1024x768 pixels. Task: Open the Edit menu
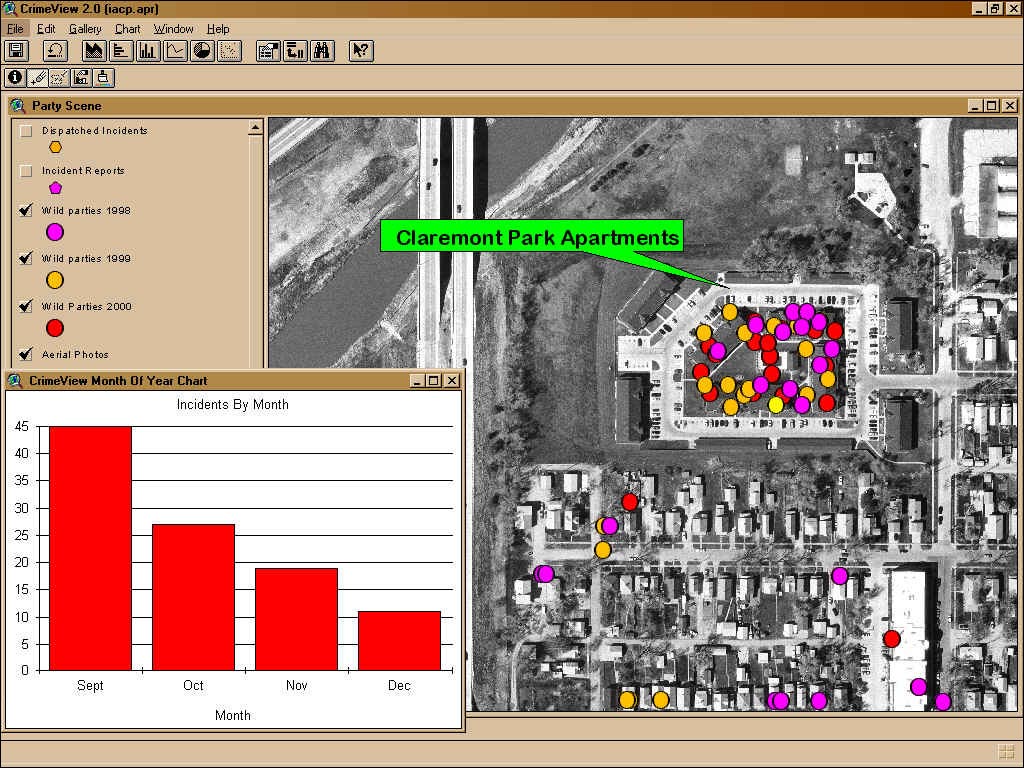(x=46, y=29)
